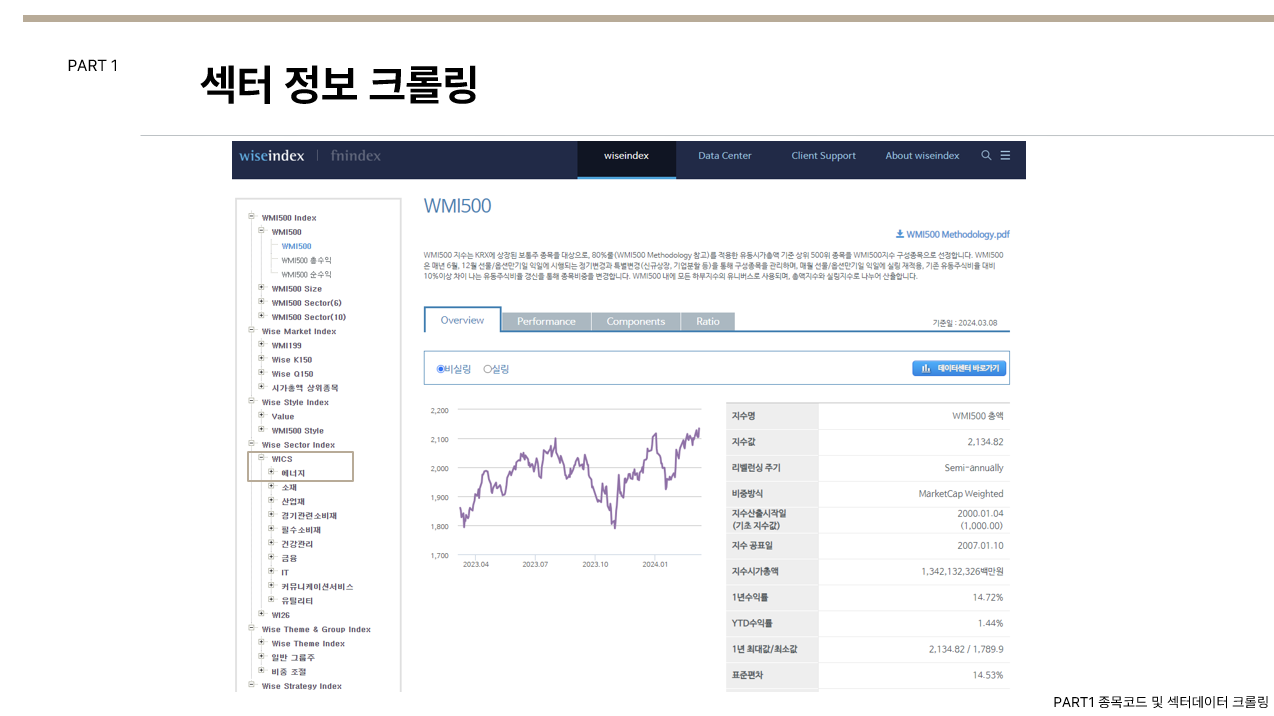Screen dimensions: 1274x716
Task: Open 시가총액 상위종목 in the tree
Action: [x=305, y=388]
